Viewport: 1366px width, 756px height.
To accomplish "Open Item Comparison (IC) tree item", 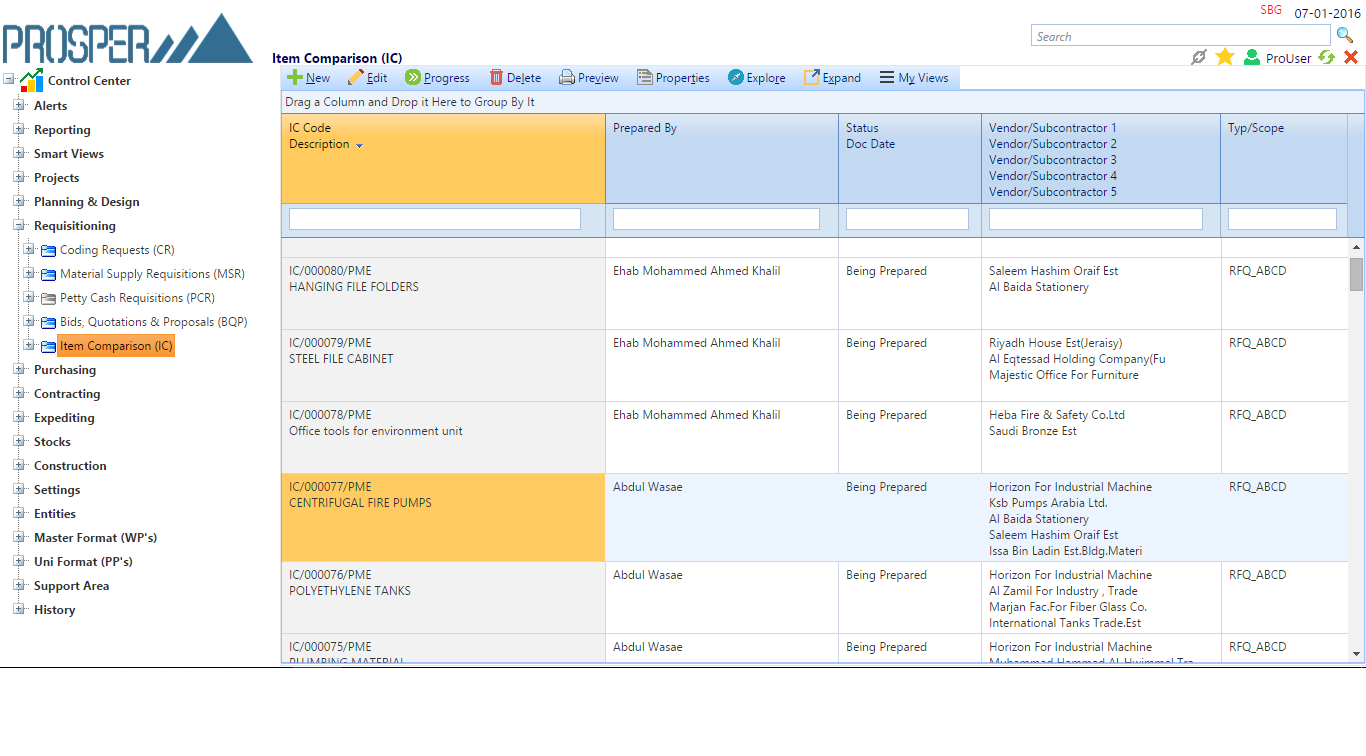I will pos(116,346).
